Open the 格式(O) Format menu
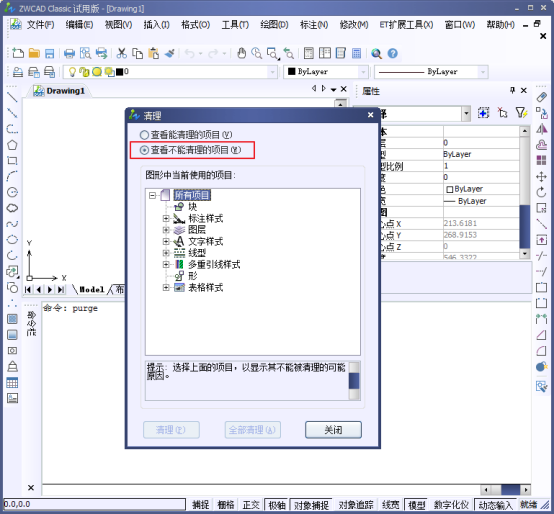The height and width of the screenshot is (514, 554). [195, 25]
